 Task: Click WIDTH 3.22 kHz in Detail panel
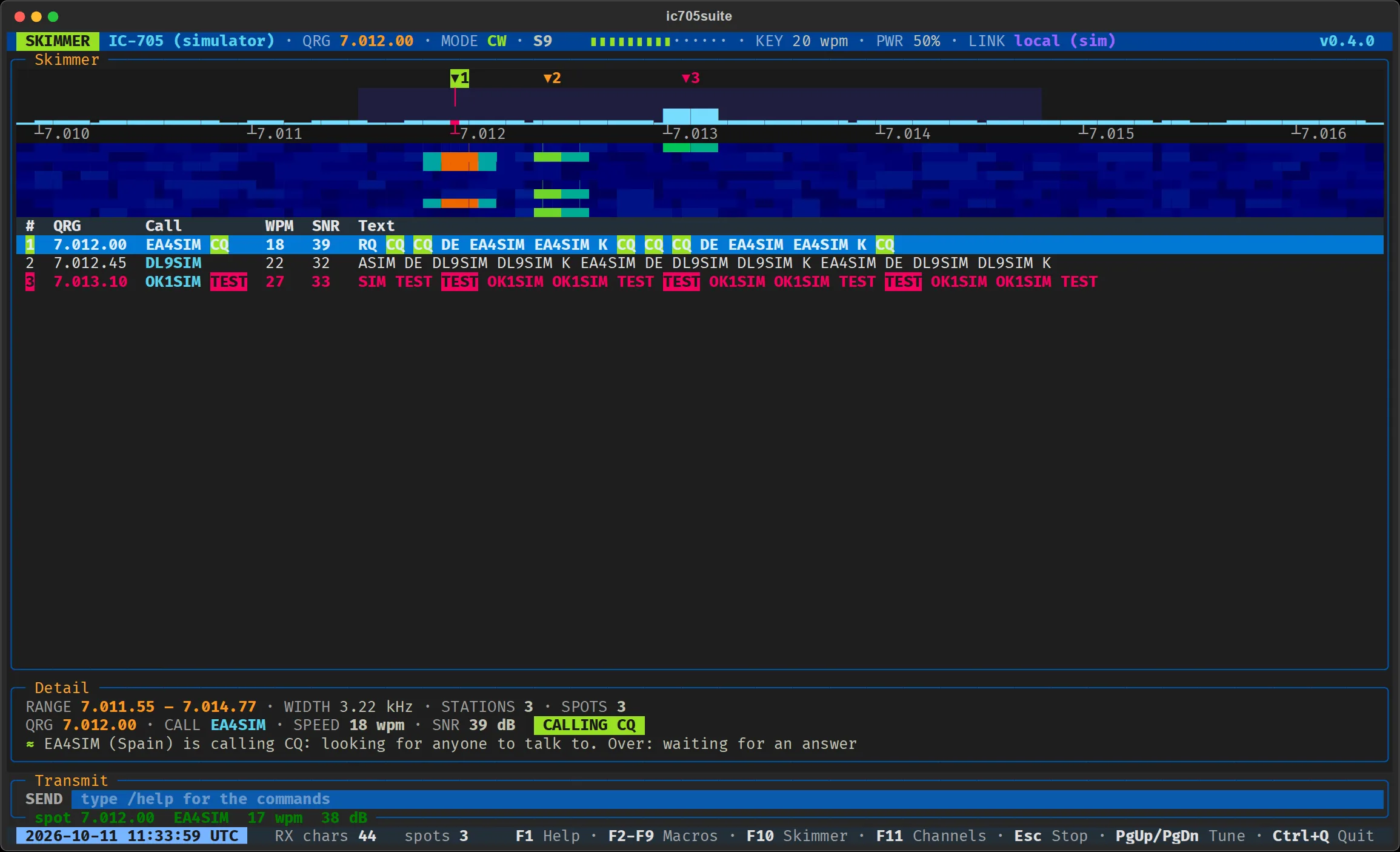[348, 706]
